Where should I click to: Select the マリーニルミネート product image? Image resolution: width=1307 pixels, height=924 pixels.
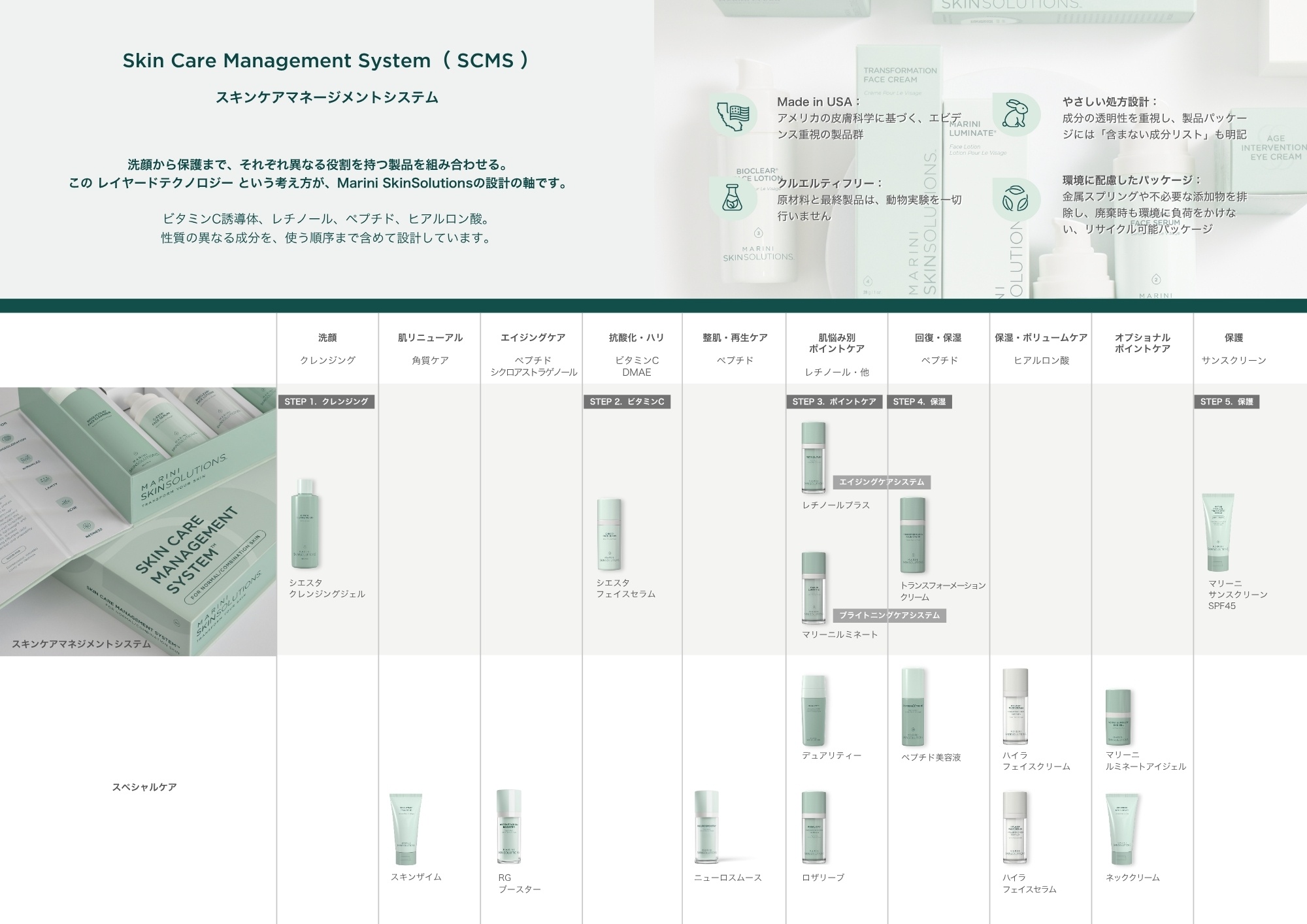click(814, 587)
